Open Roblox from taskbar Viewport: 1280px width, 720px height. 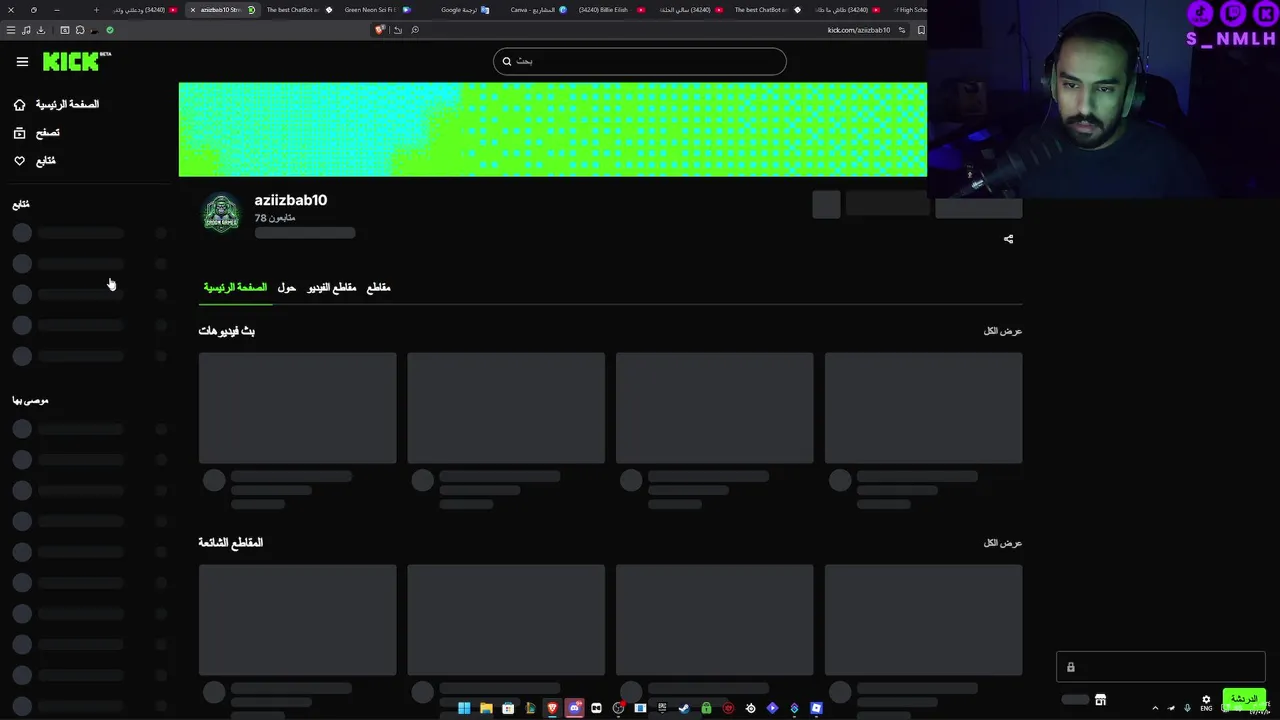pos(816,708)
